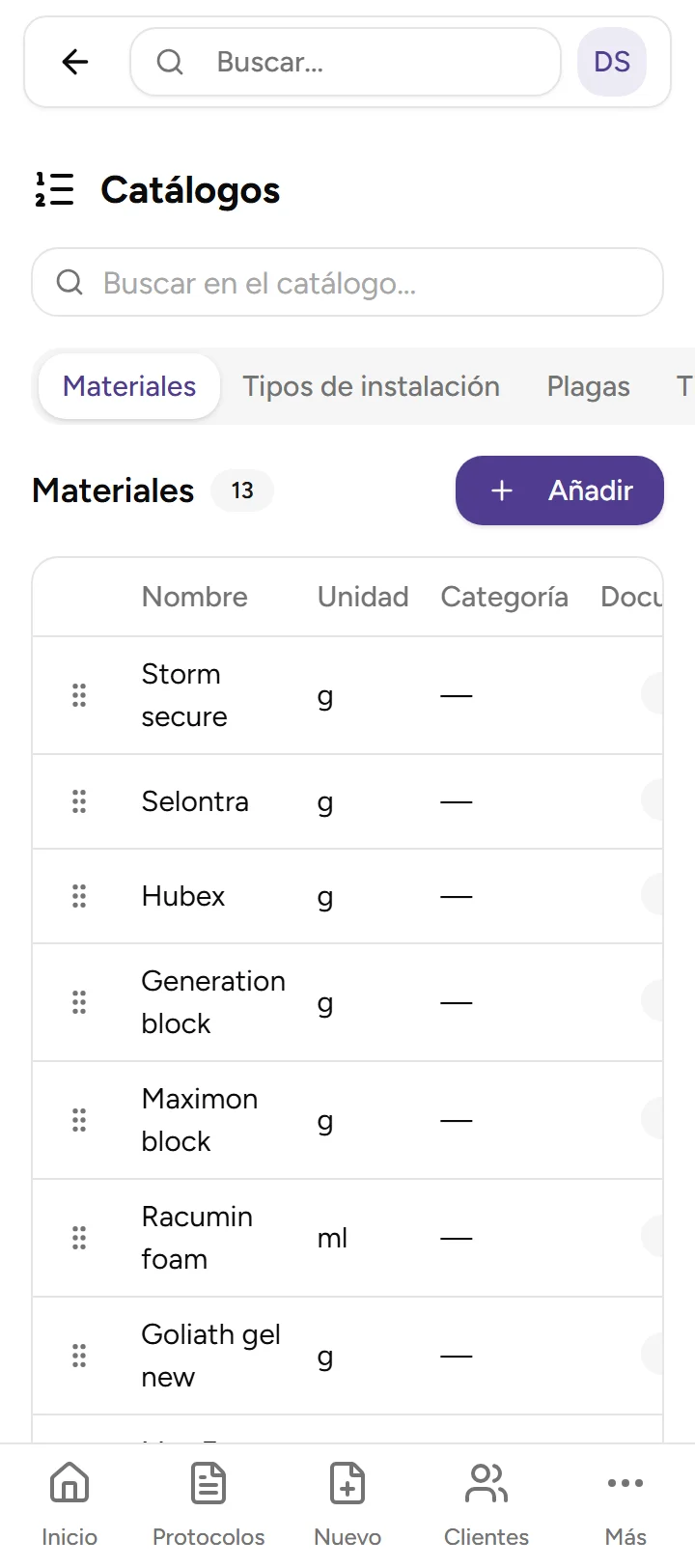The width and height of the screenshot is (695, 1568).
Task: Click the drag handle next to Goliath gel new
Action: (x=79, y=1355)
